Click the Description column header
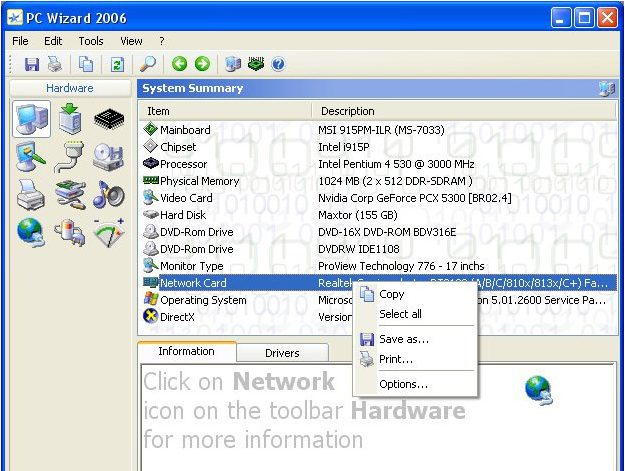 (x=347, y=111)
